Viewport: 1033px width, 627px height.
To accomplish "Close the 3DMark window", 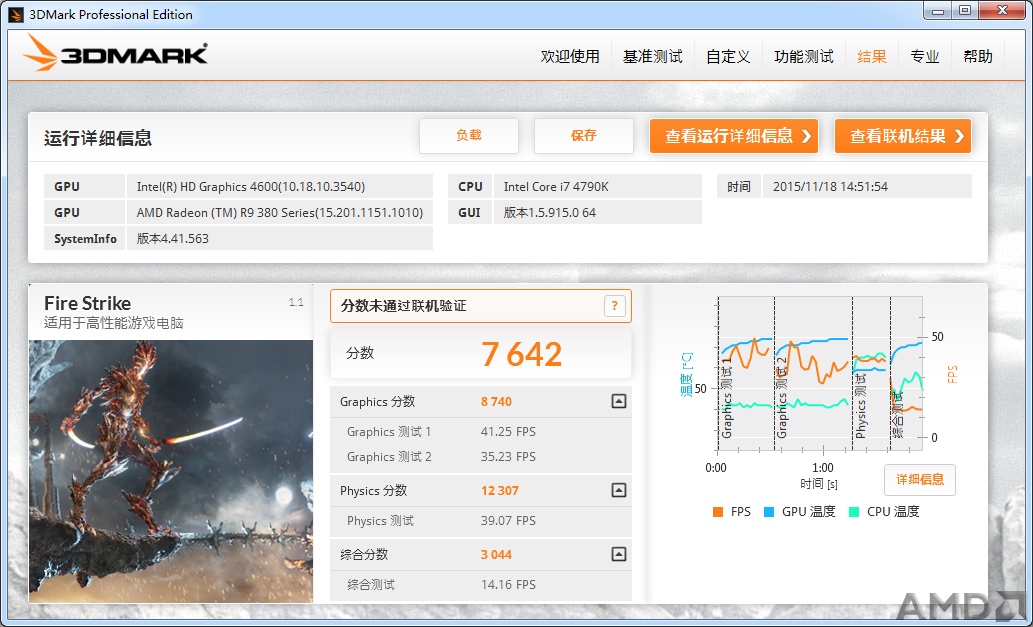I will tap(1003, 11).
